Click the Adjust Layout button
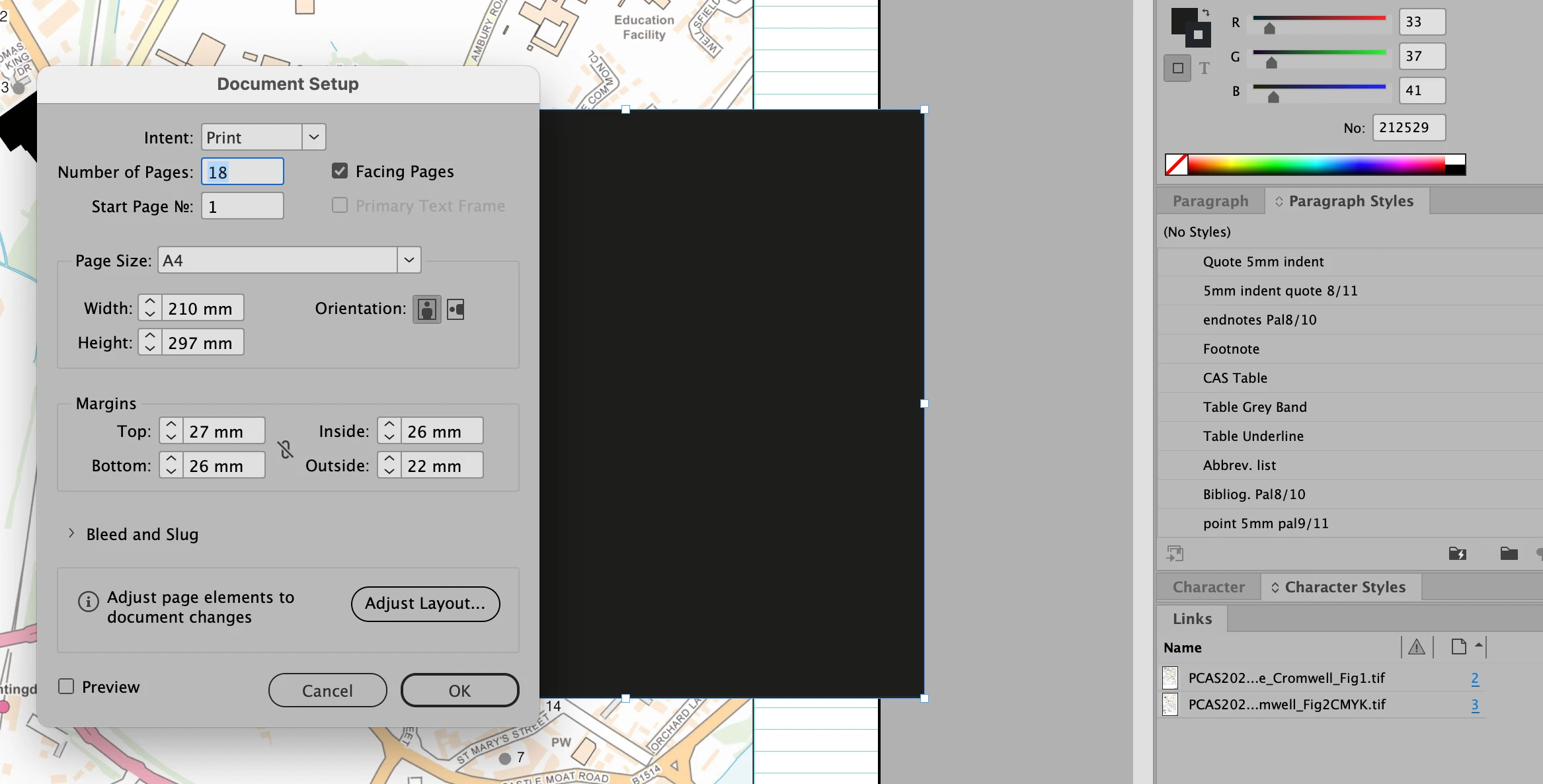This screenshot has width=1543, height=784. pyautogui.click(x=425, y=604)
